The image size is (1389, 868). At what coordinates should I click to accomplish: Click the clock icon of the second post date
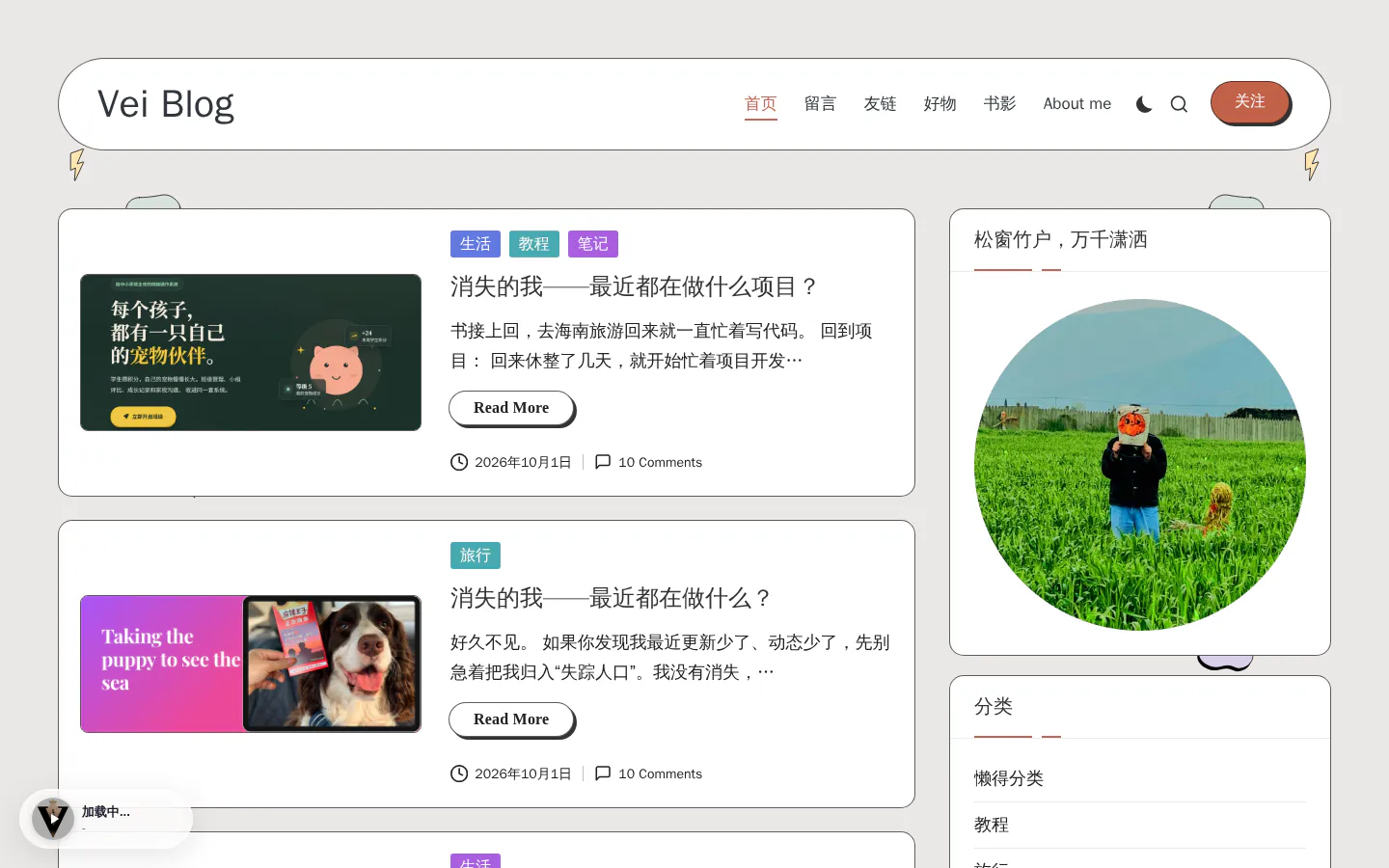click(x=459, y=773)
